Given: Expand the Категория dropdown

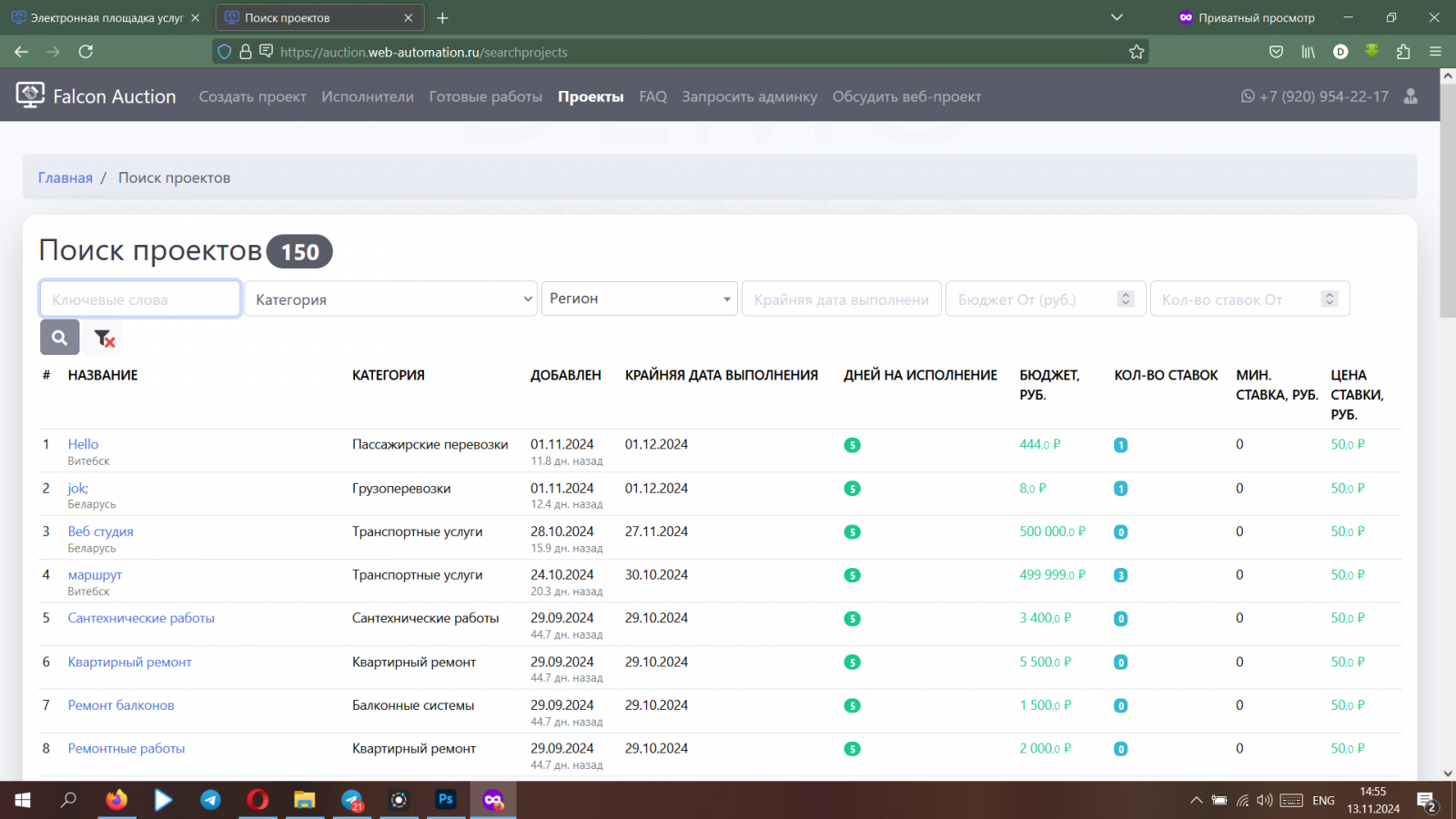Looking at the screenshot, I should pos(390,299).
